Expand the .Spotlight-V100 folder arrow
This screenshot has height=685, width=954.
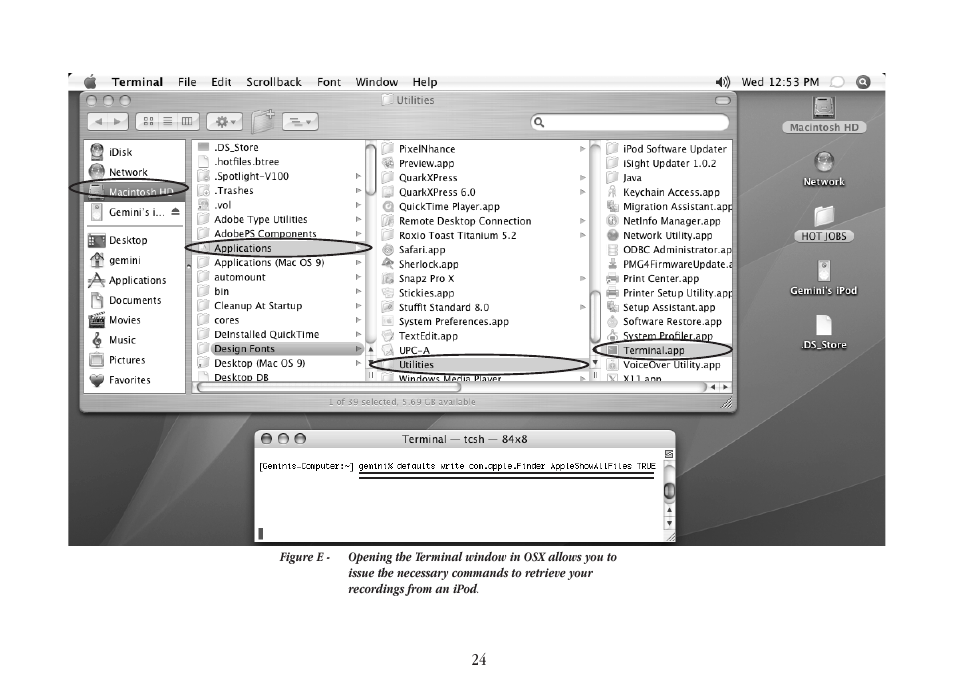point(358,176)
